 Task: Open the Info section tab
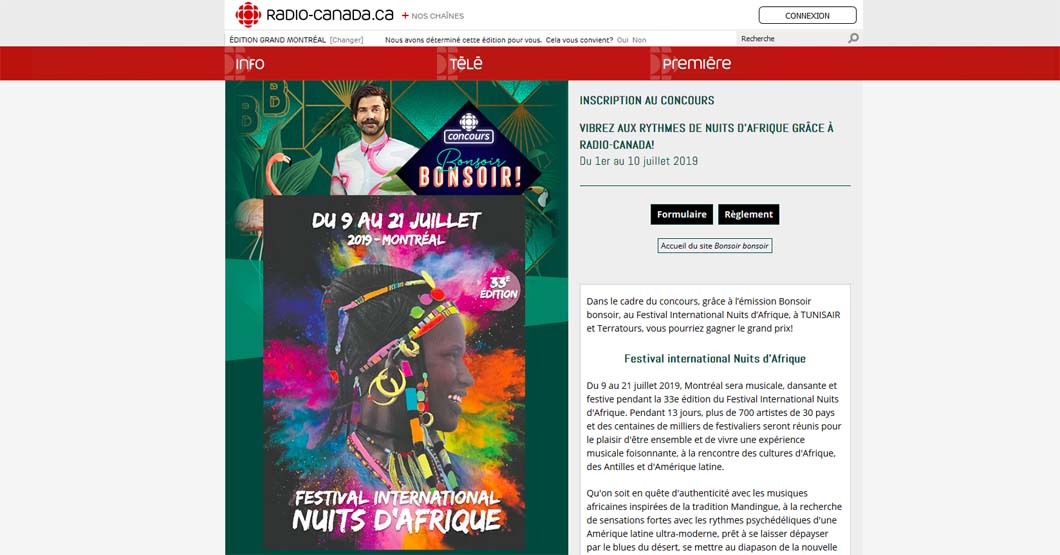coord(250,64)
